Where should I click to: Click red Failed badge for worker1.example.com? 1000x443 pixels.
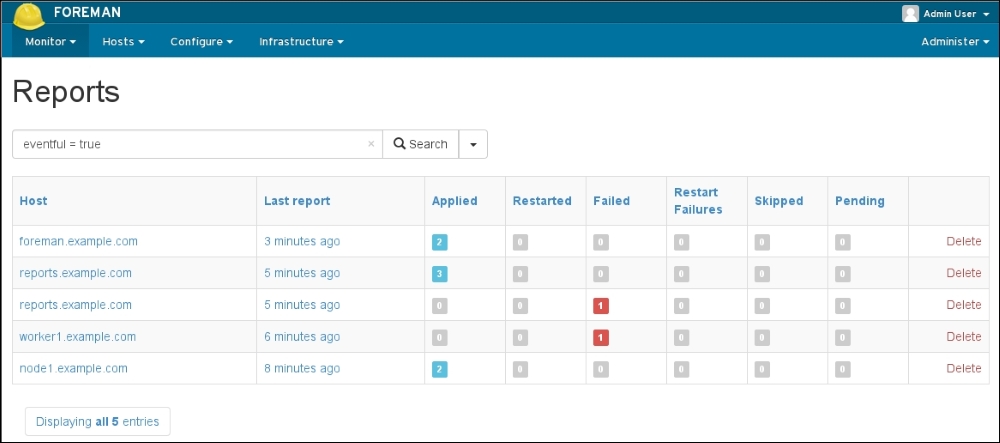(600, 338)
